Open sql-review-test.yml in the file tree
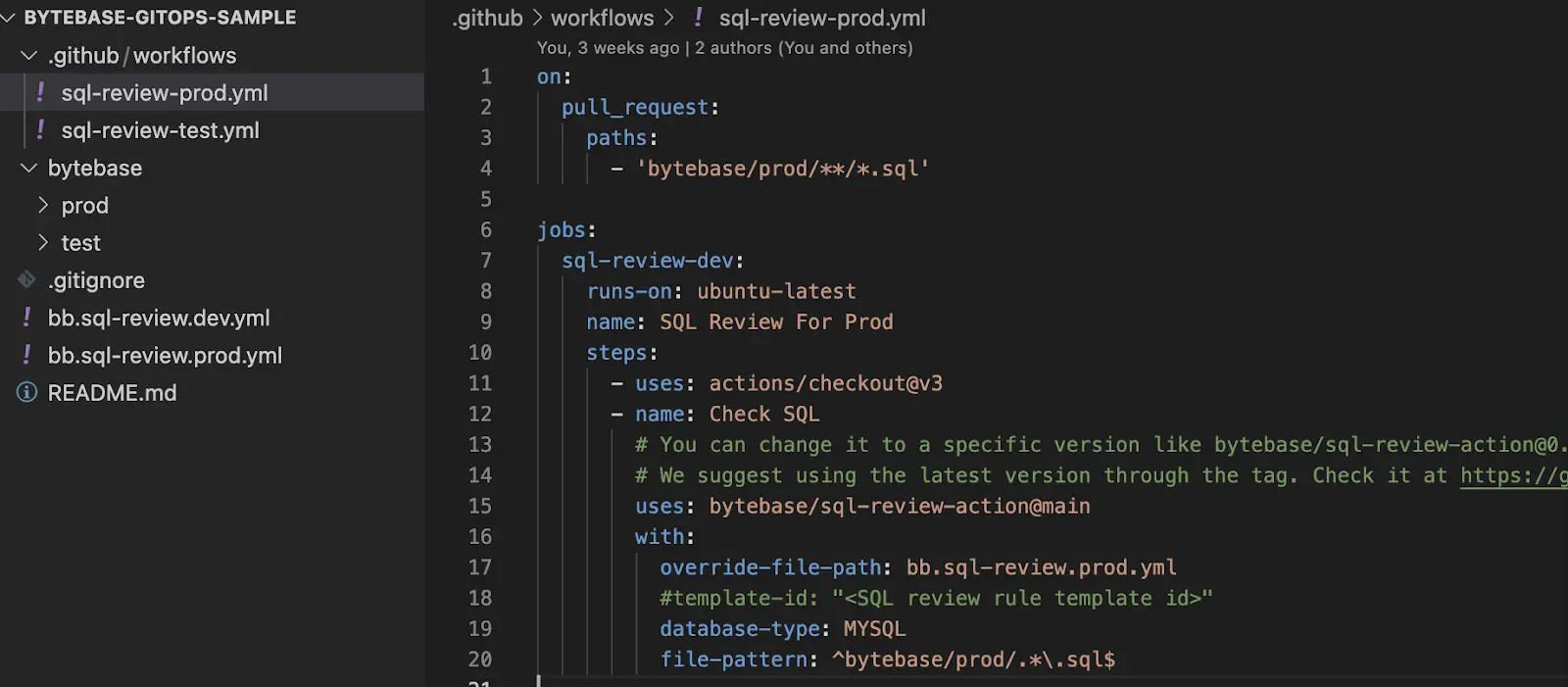Viewport: 1568px width, 687px height. tap(161, 130)
